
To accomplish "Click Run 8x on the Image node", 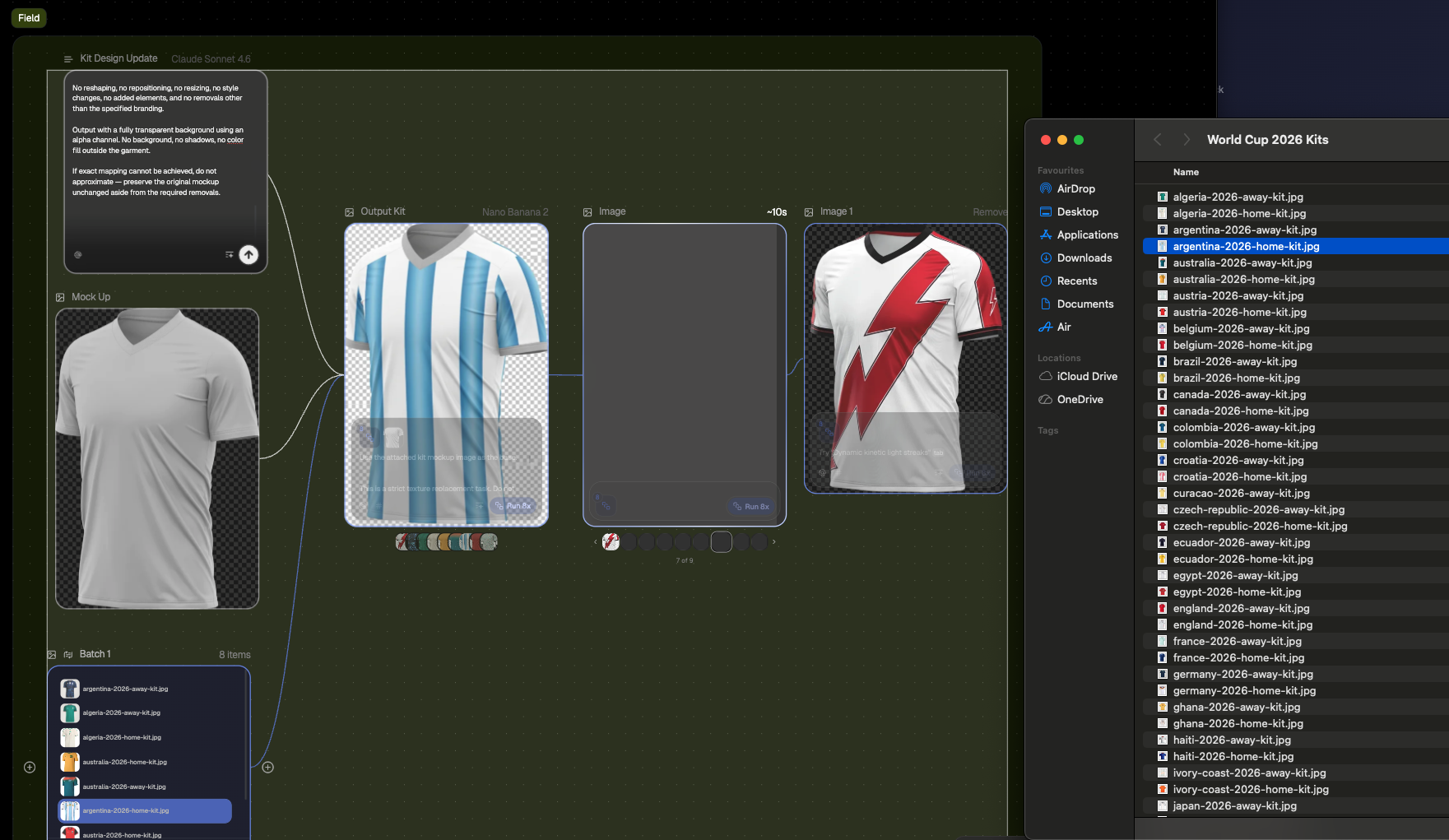I will point(751,507).
